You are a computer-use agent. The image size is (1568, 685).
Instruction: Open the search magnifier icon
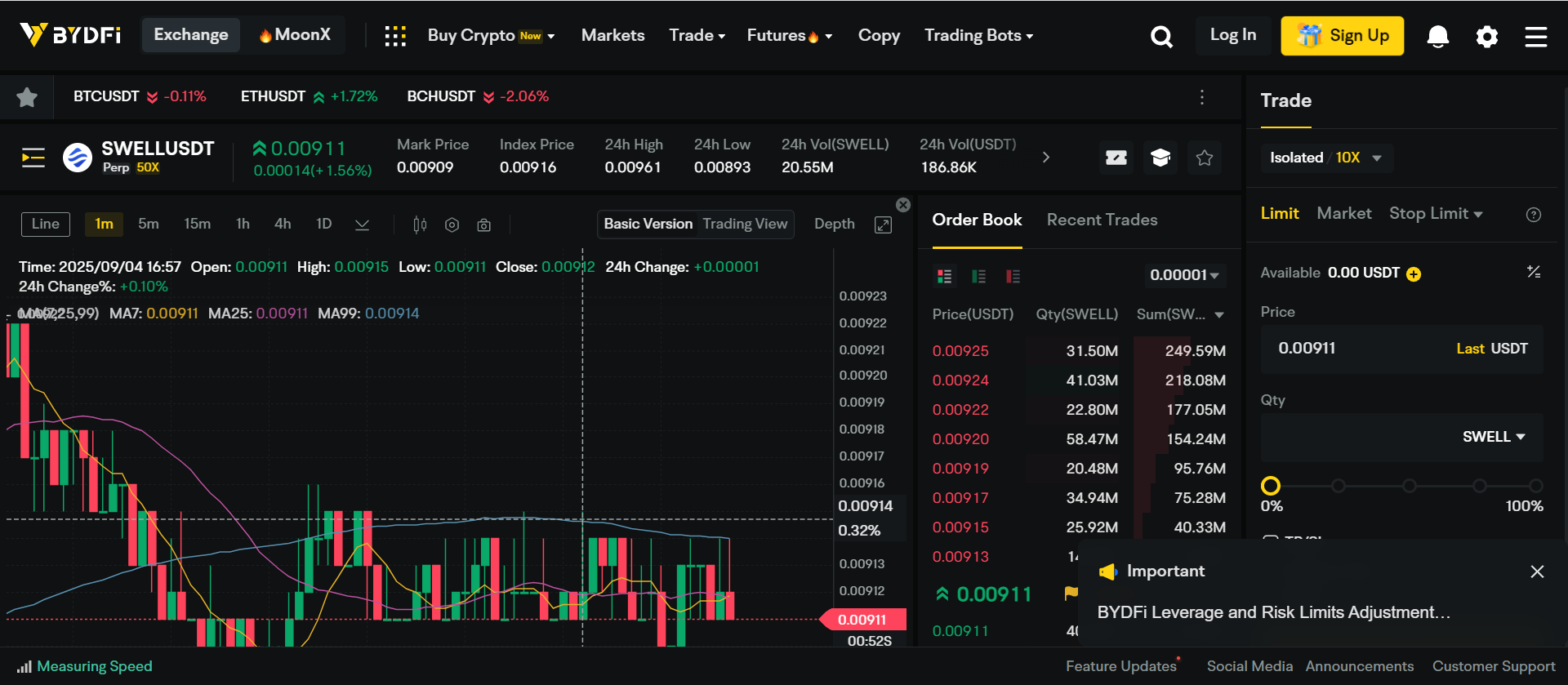click(x=1161, y=37)
